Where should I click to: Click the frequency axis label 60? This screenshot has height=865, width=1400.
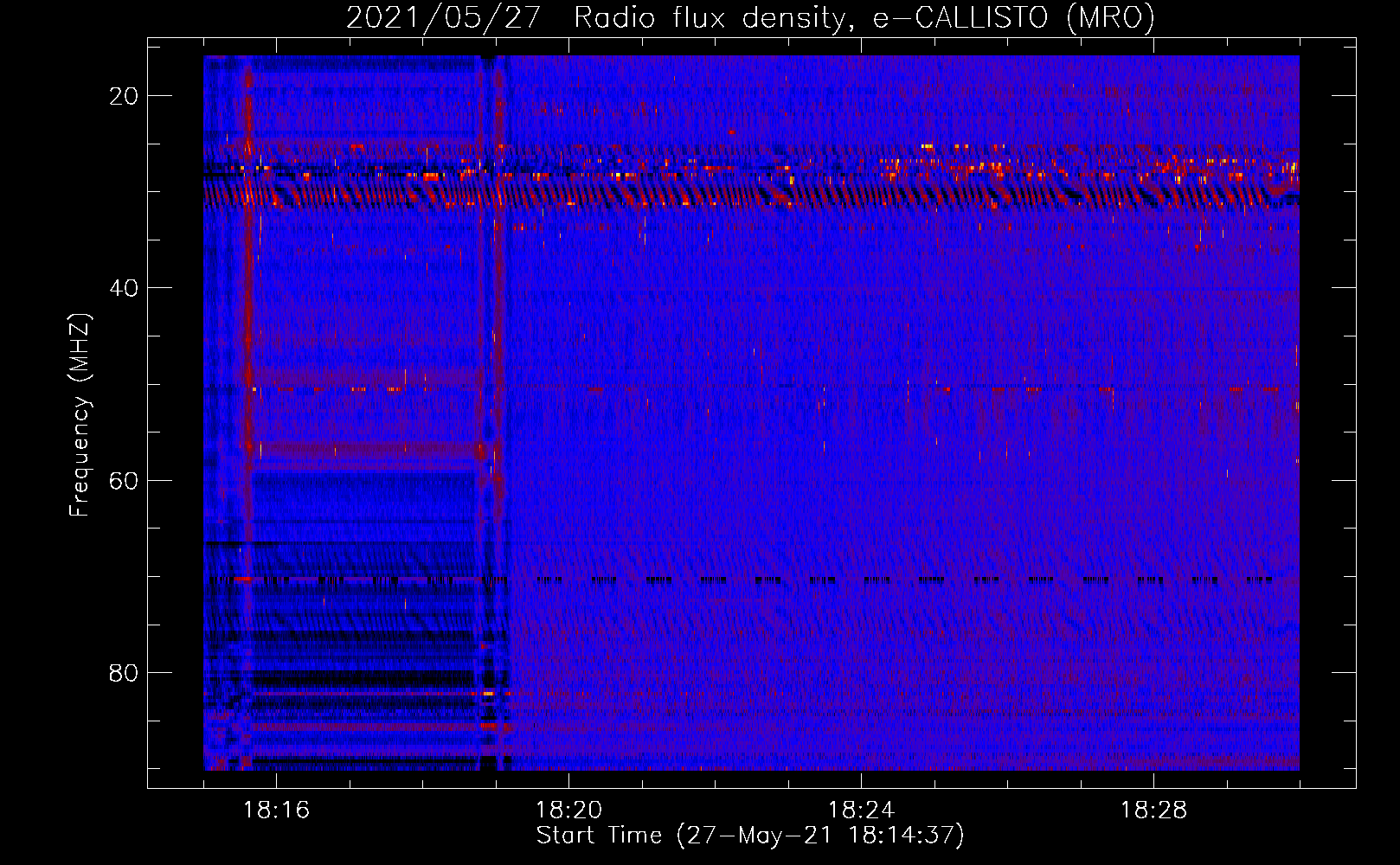coord(124,480)
